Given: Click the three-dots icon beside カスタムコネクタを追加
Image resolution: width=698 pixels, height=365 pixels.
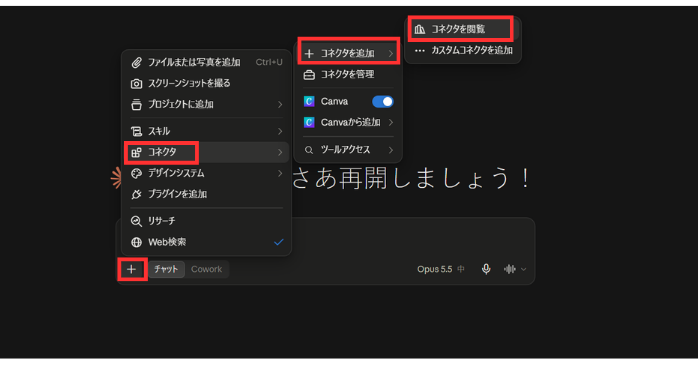Looking at the screenshot, I should 419,51.
